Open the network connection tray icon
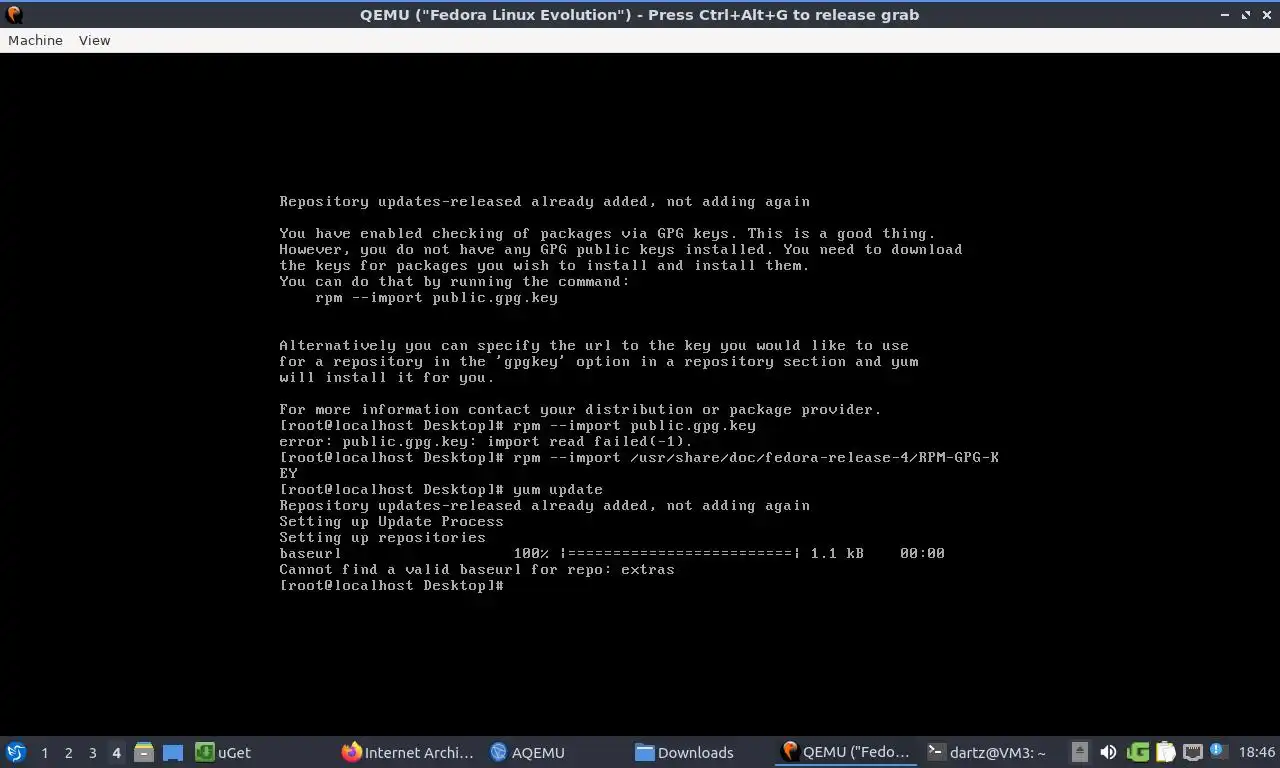The image size is (1280, 768). click(x=1193, y=752)
